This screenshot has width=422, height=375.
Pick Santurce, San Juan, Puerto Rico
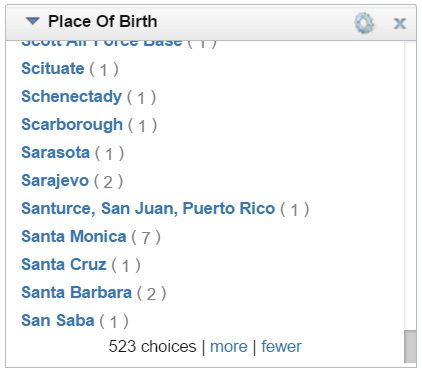tap(148, 208)
